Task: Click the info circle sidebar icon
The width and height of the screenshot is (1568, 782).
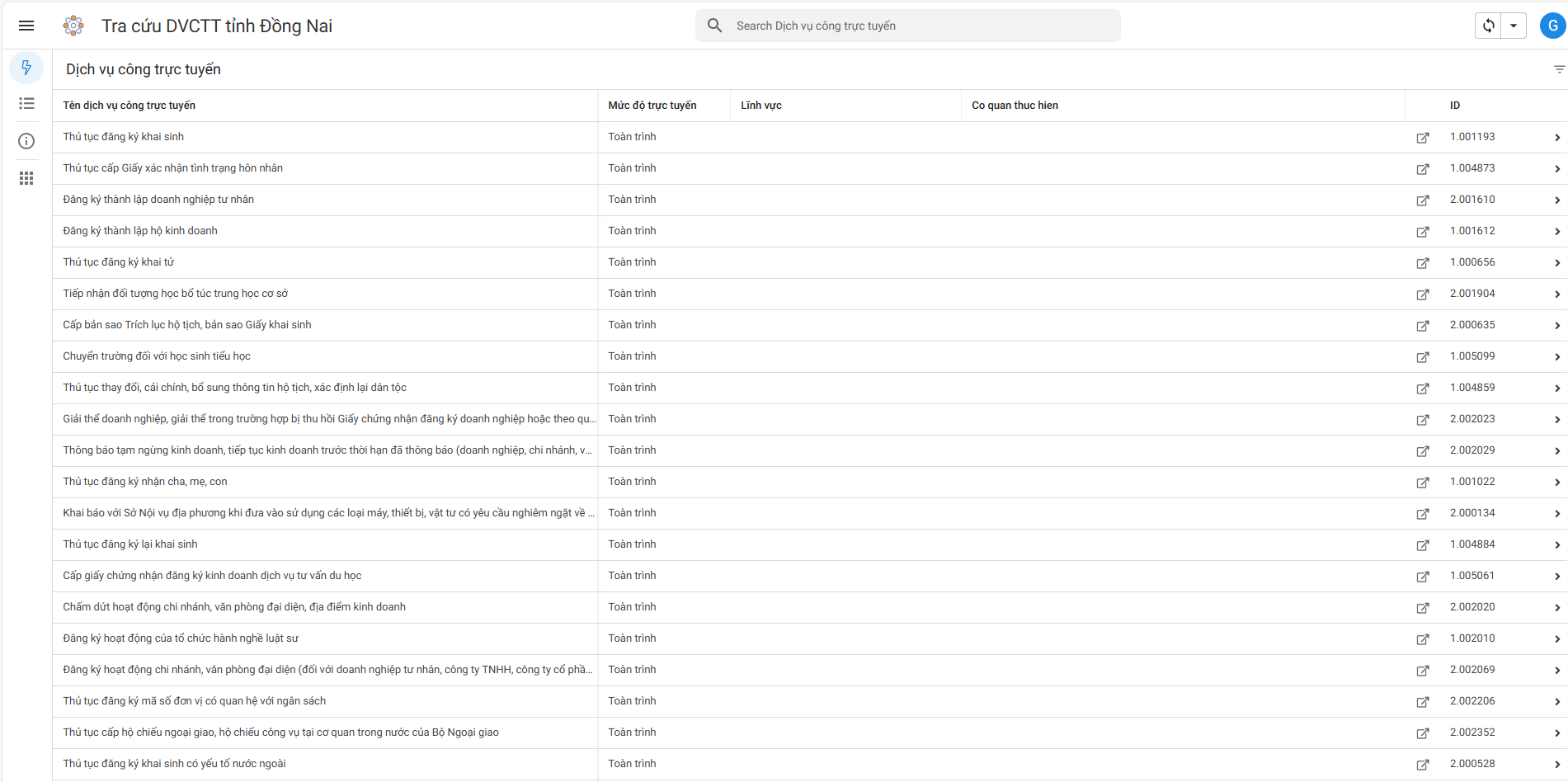Action: pyautogui.click(x=26, y=141)
